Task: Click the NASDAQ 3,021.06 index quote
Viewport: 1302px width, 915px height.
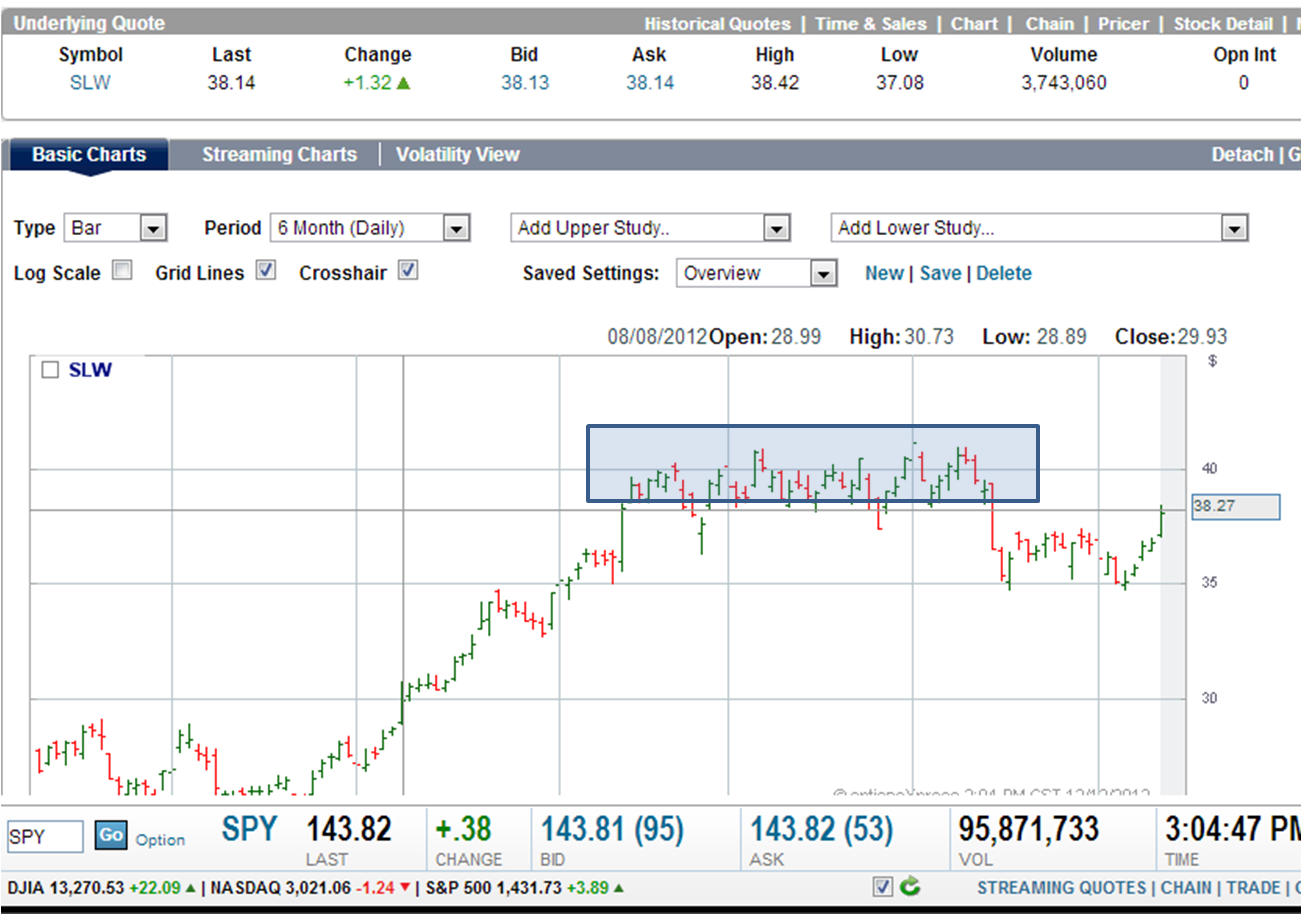Action: (x=310, y=887)
